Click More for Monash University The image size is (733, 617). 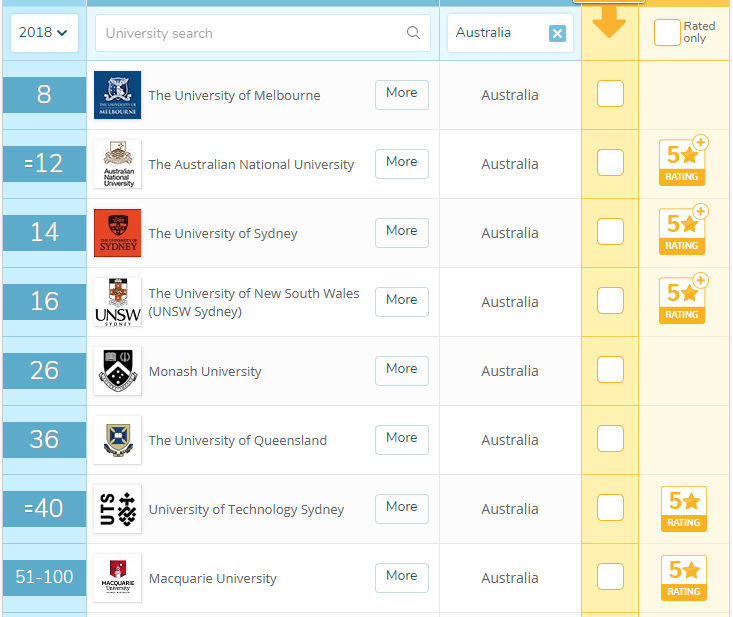click(402, 371)
